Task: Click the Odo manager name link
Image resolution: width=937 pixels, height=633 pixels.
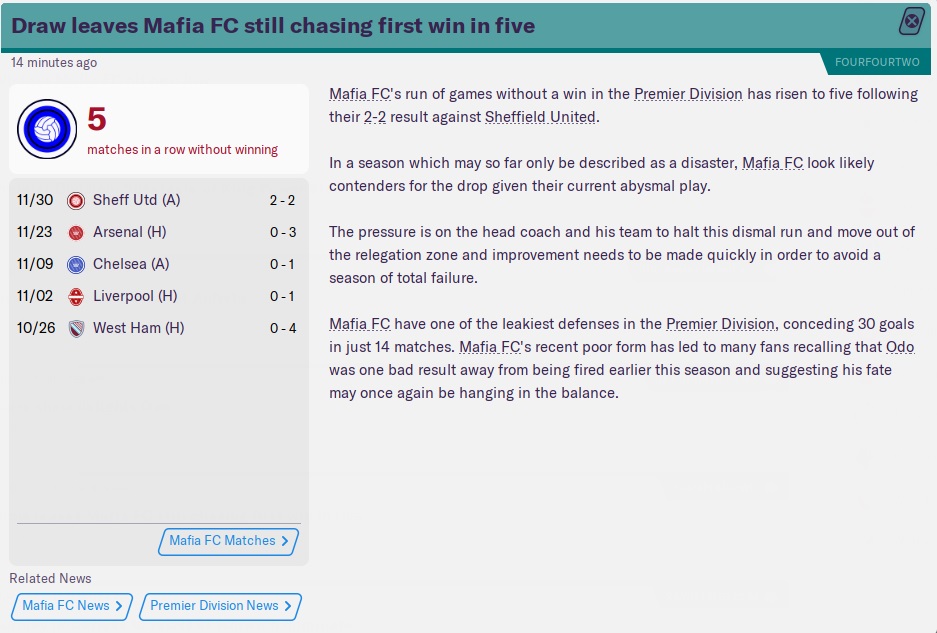Action: pyautogui.click(x=900, y=347)
